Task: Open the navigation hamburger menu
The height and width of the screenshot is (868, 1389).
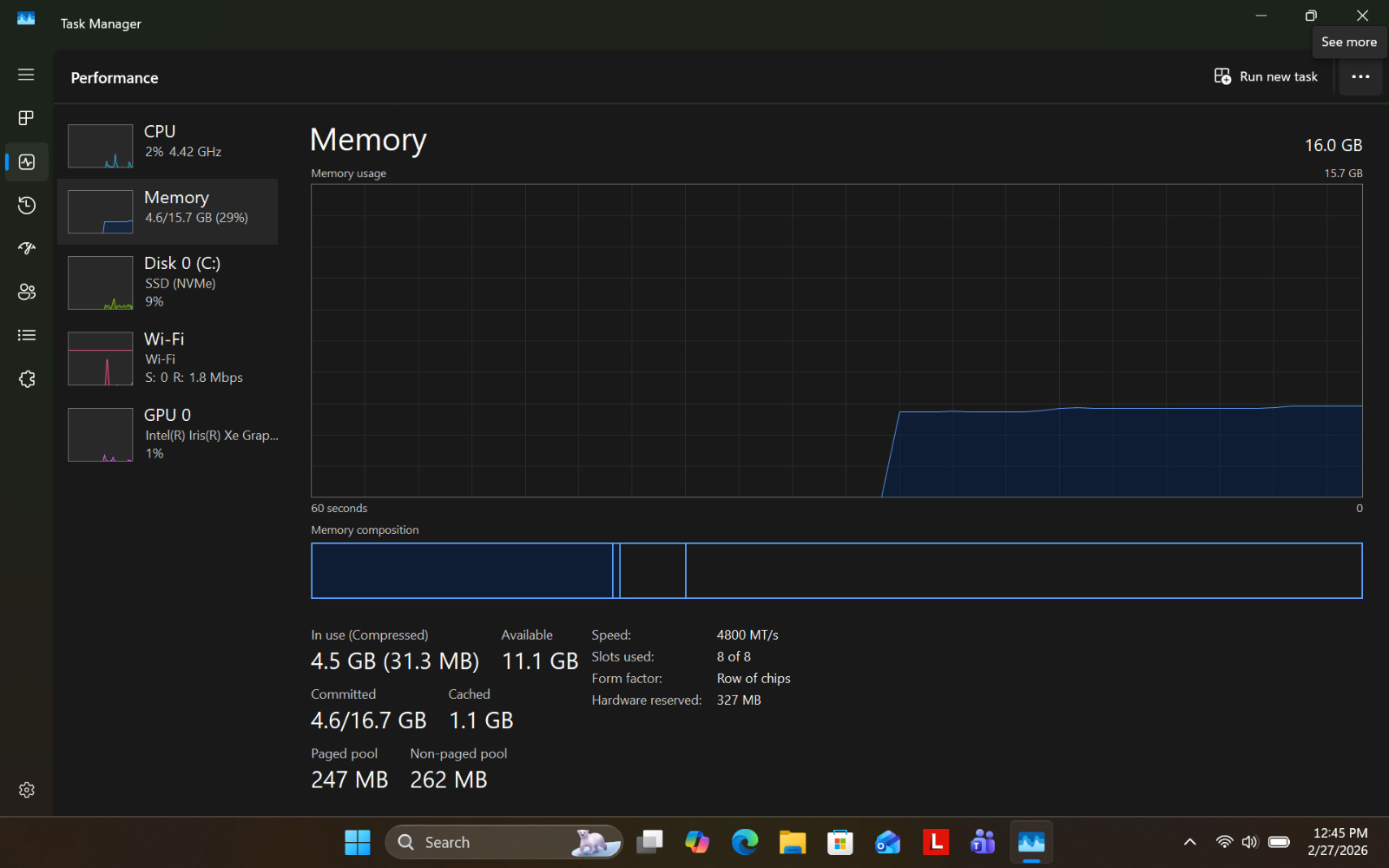Action: pos(26,75)
